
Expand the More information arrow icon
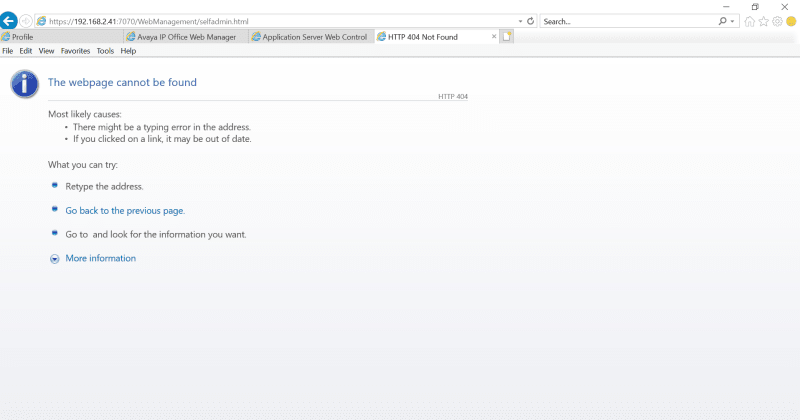[x=55, y=259]
